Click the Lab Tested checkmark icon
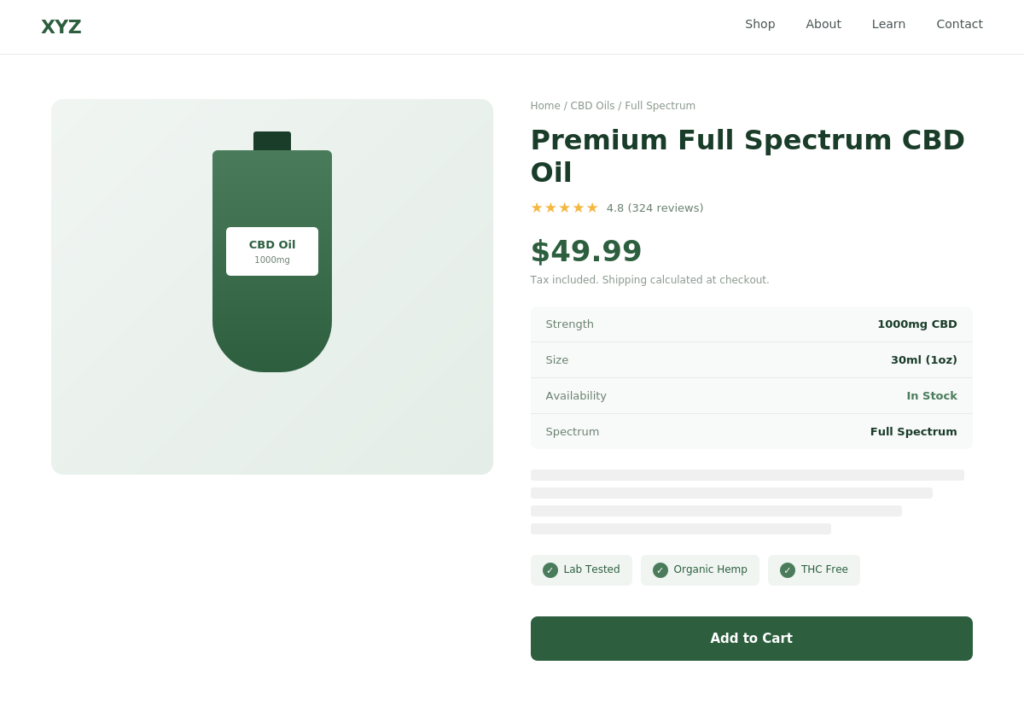Viewport: 1024px width, 712px height. tap(550, 570)
